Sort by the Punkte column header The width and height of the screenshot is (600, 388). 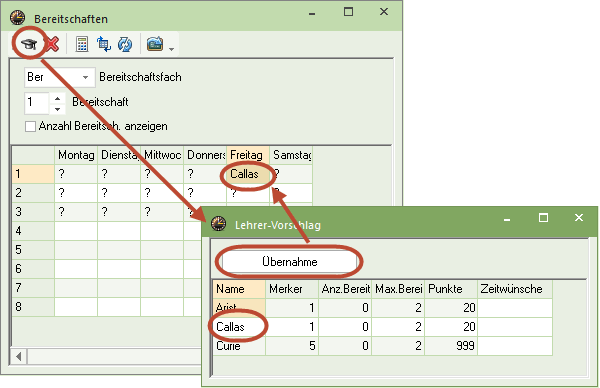point(451,289)
